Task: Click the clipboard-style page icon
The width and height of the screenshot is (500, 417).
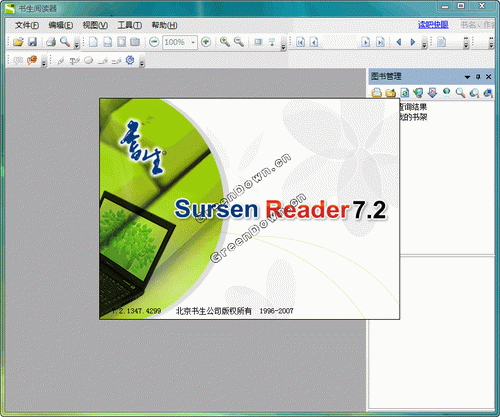Action: point(135,42)
